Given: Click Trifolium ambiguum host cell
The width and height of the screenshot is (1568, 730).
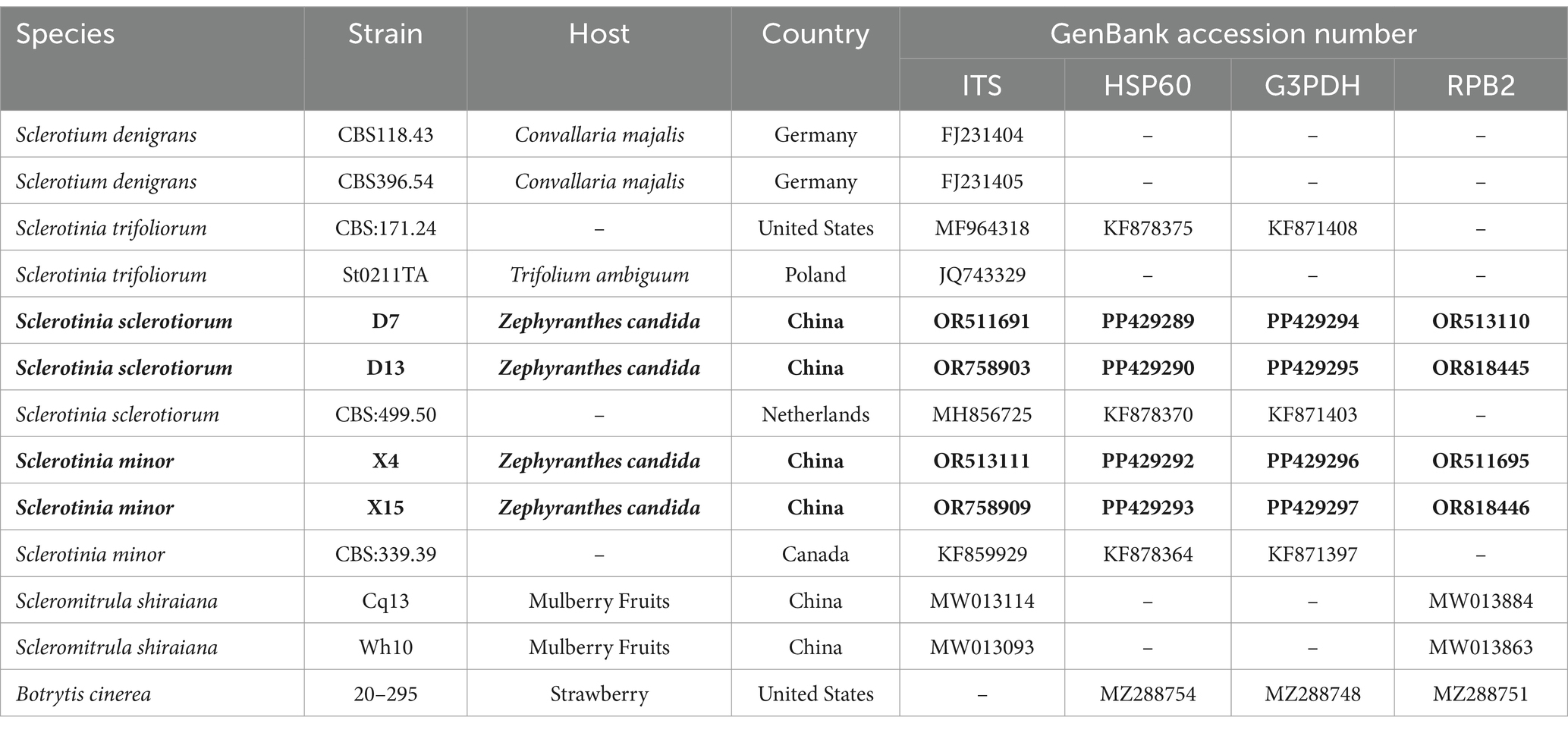Looking at the screenshot, I should click(599, 275).
